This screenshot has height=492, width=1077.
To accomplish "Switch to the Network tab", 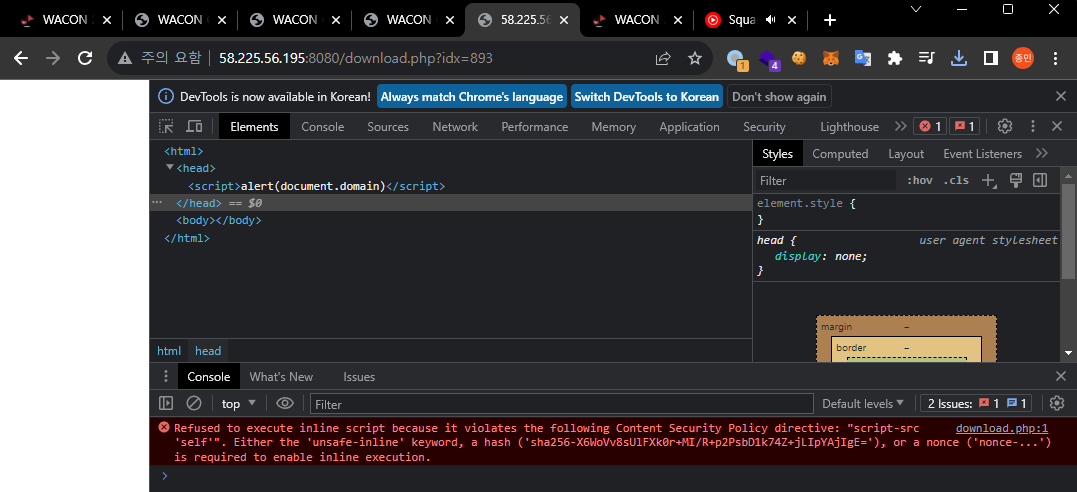I will tap(455, 126).
